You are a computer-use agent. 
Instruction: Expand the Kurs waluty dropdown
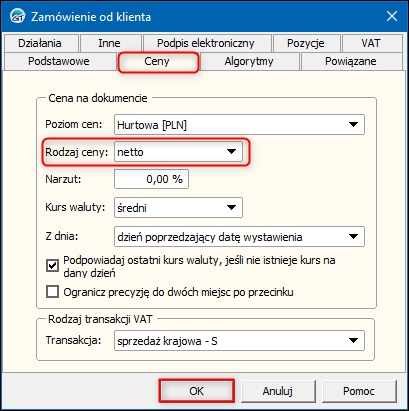coord(231,208)
